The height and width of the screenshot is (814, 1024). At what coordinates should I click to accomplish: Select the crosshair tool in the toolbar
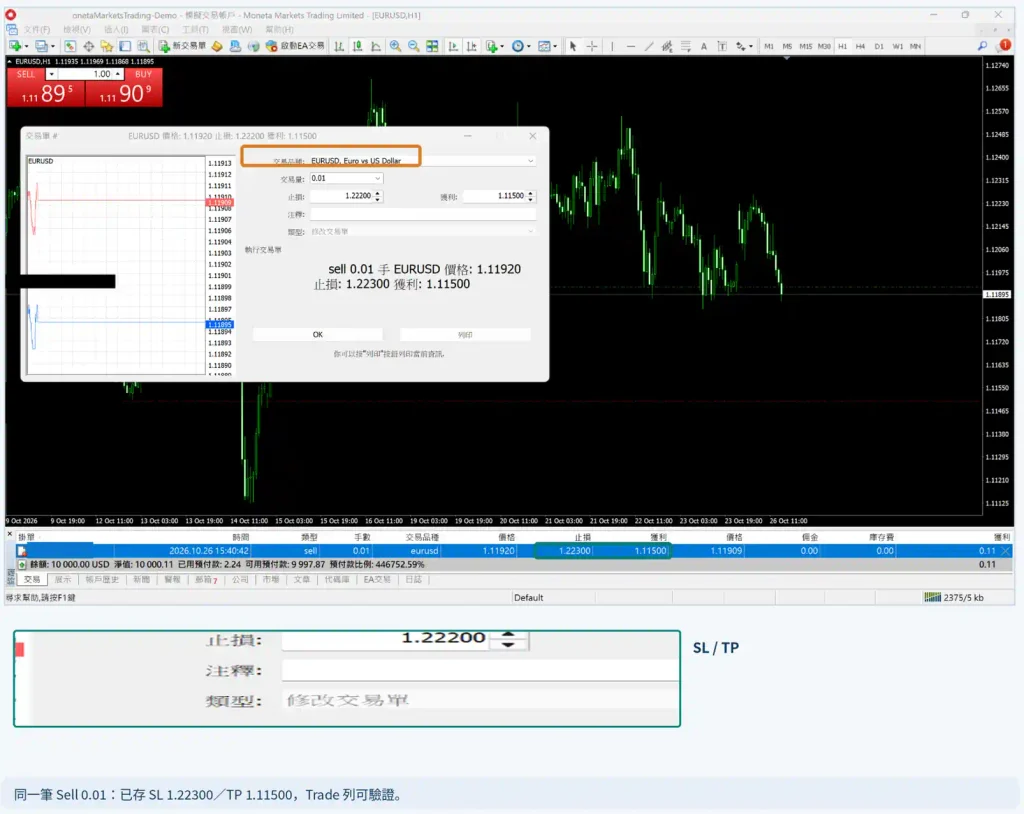pyautogui.click(x=592, y=46)
